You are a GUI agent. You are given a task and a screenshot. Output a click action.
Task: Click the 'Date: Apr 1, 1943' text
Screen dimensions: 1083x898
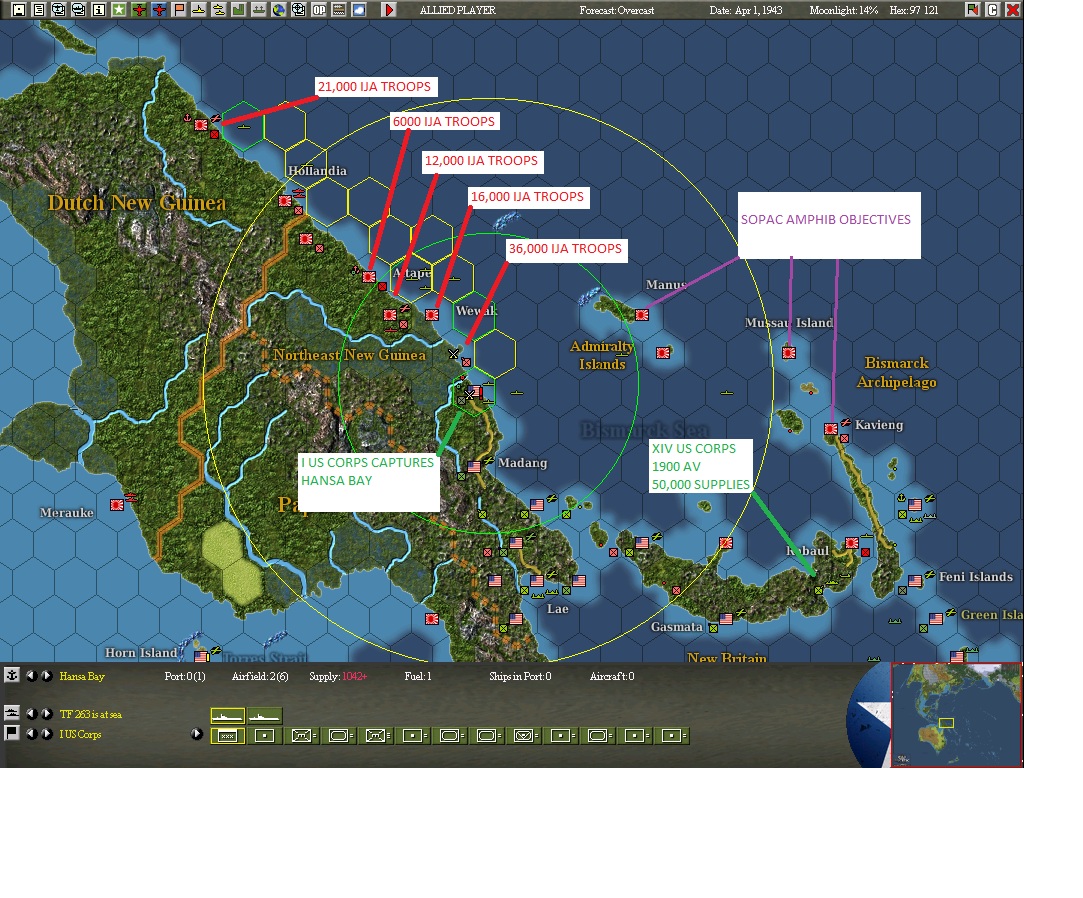(x=745, y=10)
